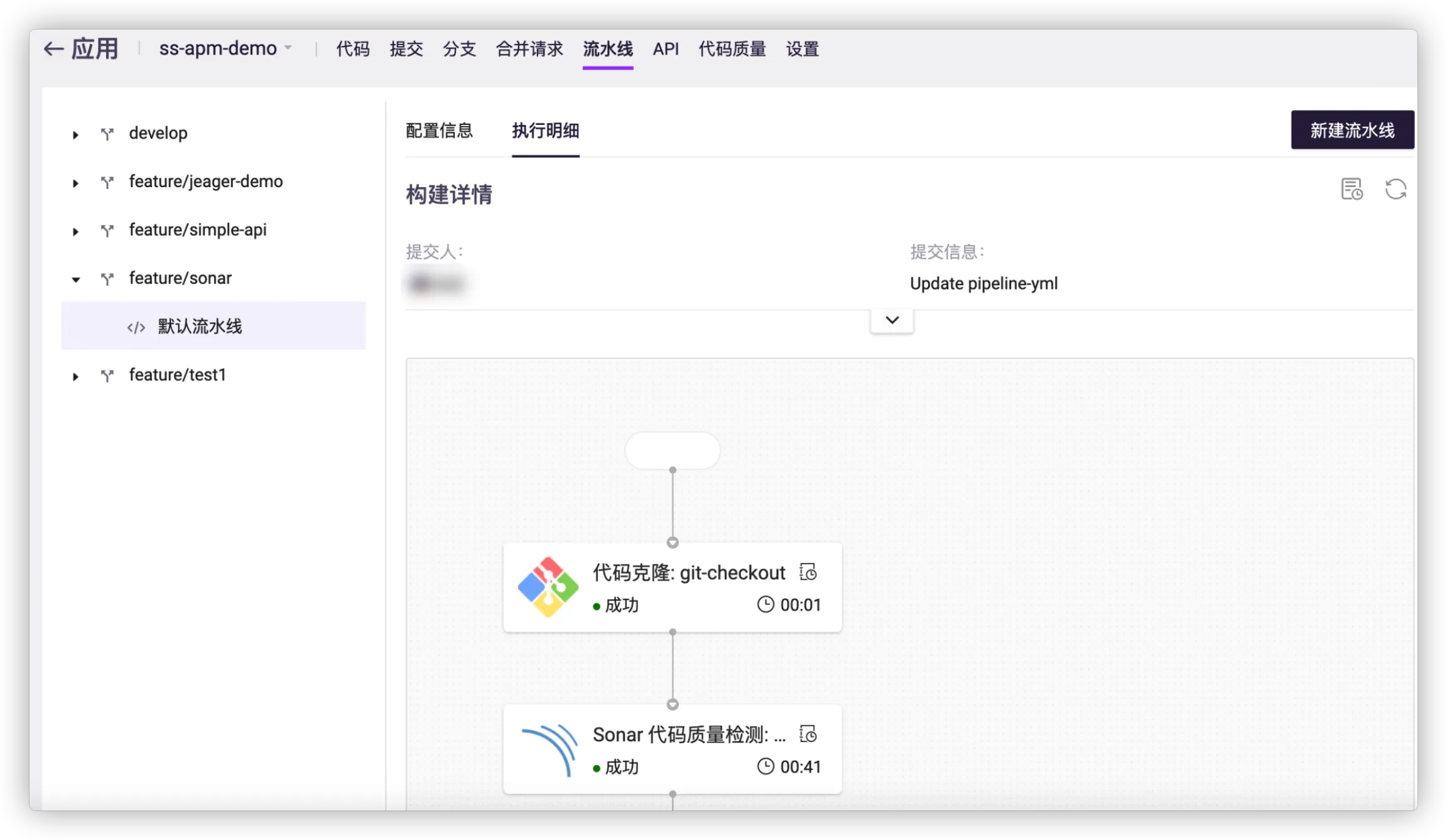Image resolution: width=1447 pixels, height=840 pixels.
Task: Expand the develop branch tree node
Action: [x=75, y=134]
